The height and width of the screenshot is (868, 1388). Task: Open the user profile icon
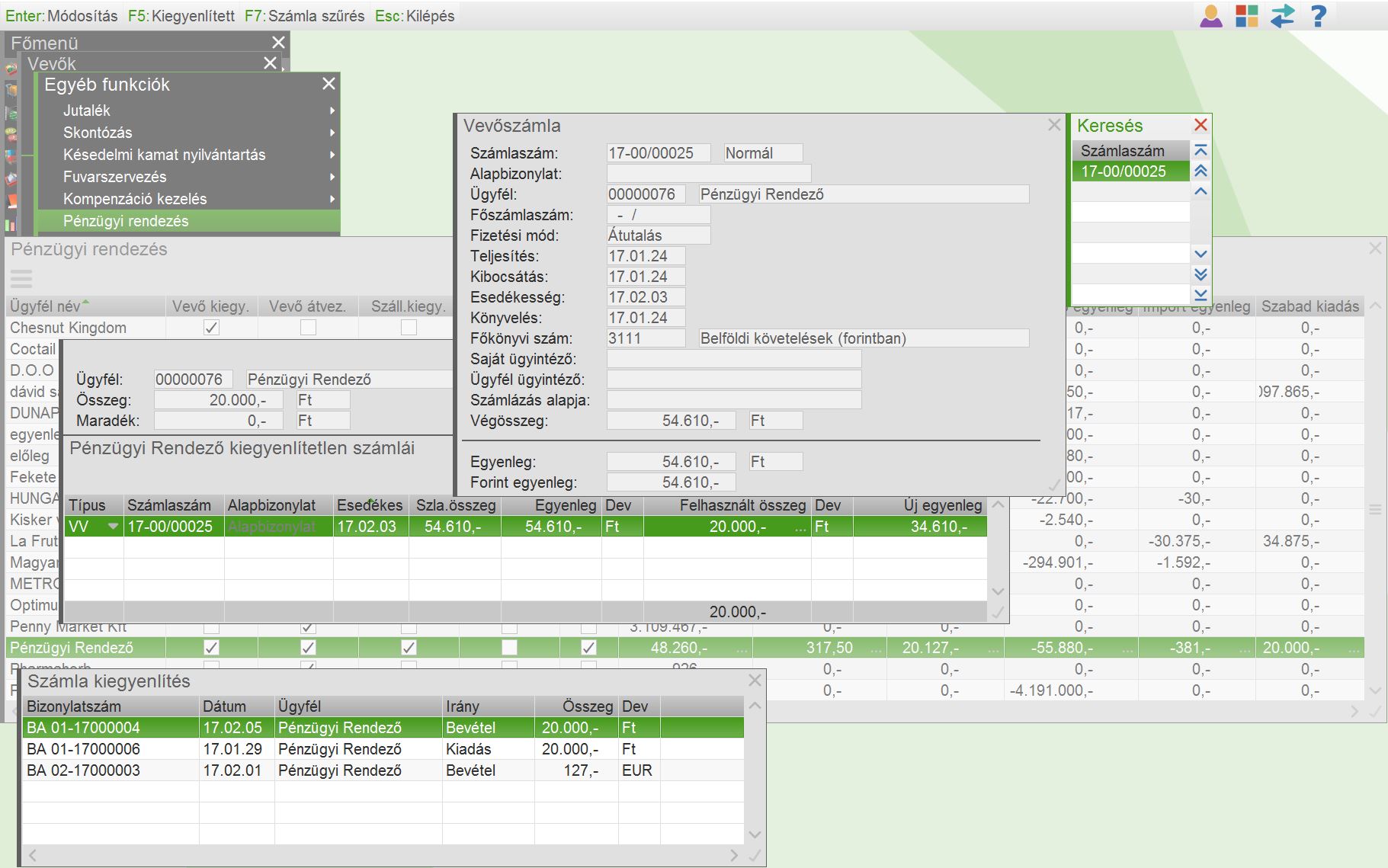click(x=1211, y=16)
